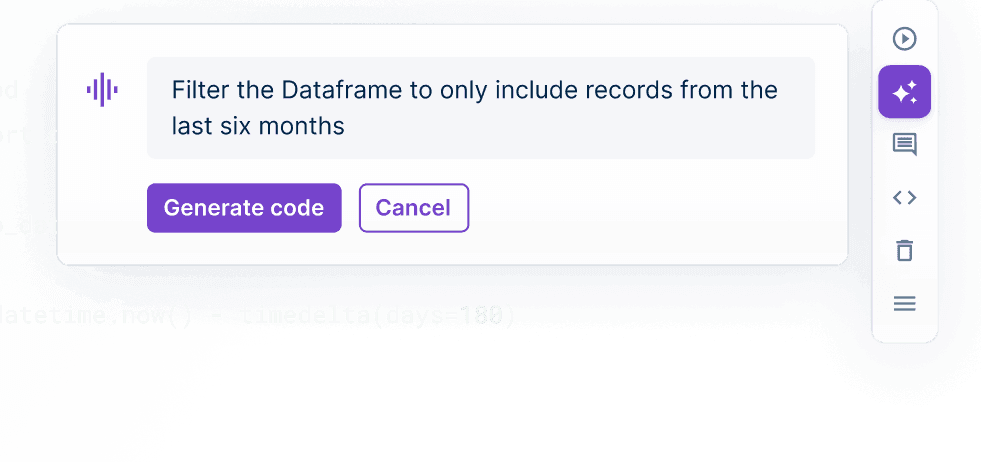Open the cell comments icon
The width and height of the screenshot is (981, 462).
pos(904,145)
